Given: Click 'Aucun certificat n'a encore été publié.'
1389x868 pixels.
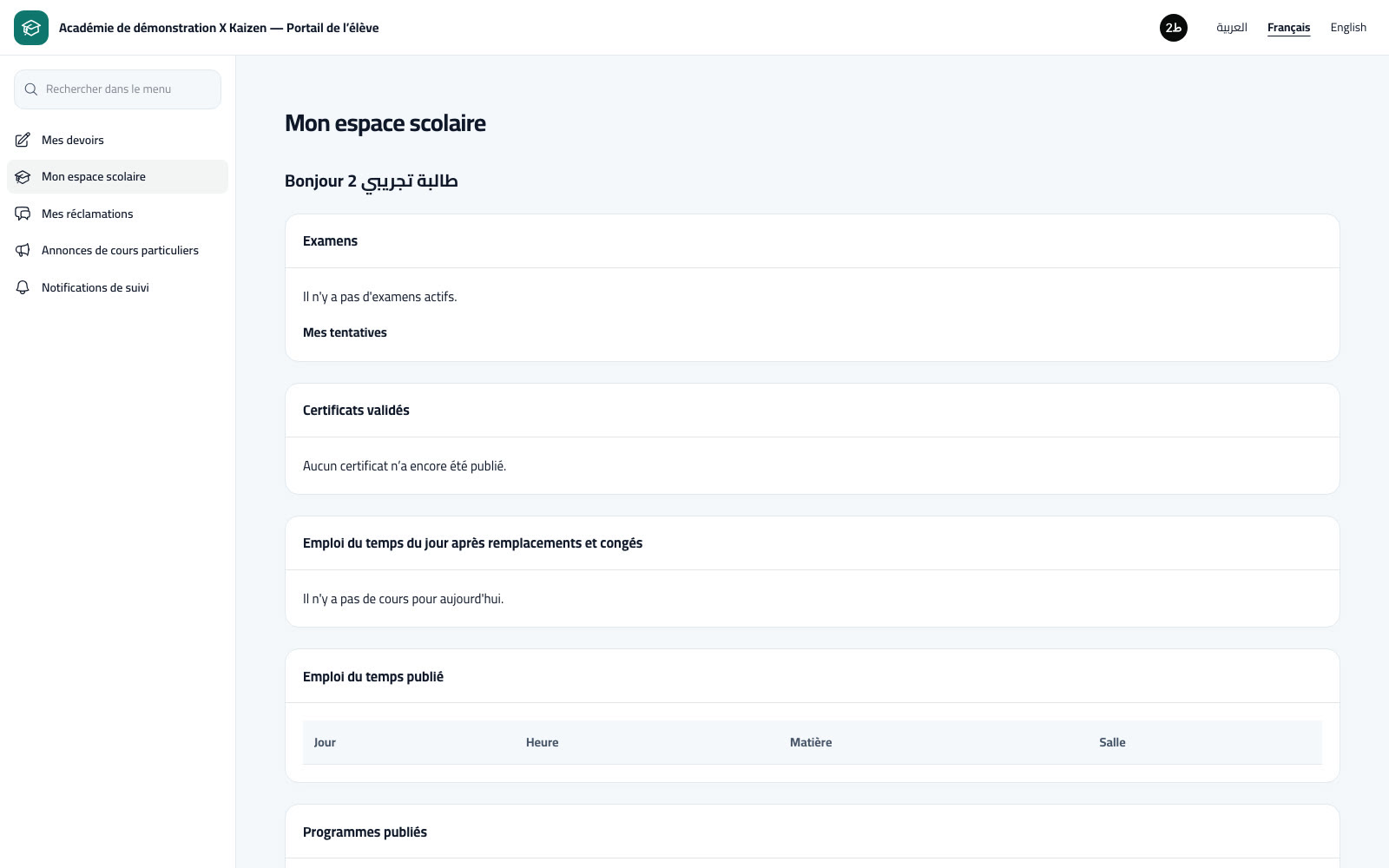Looking at the screenshot, I should [x=405, y=466].
